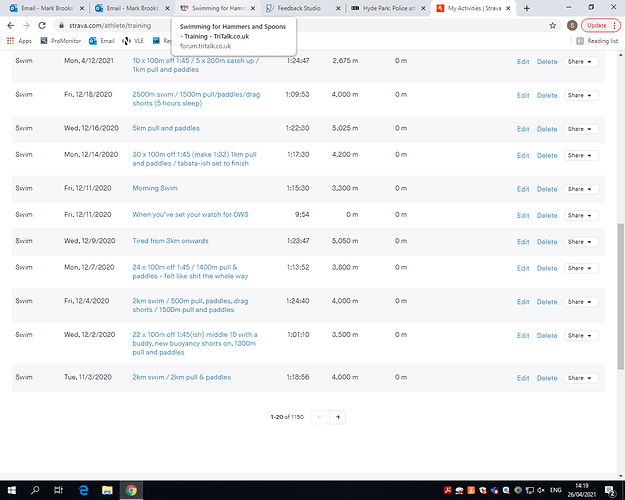Open Share dropdown for the 11/3/2020 swim
625x500 pixels.
(x=581, y=378)
